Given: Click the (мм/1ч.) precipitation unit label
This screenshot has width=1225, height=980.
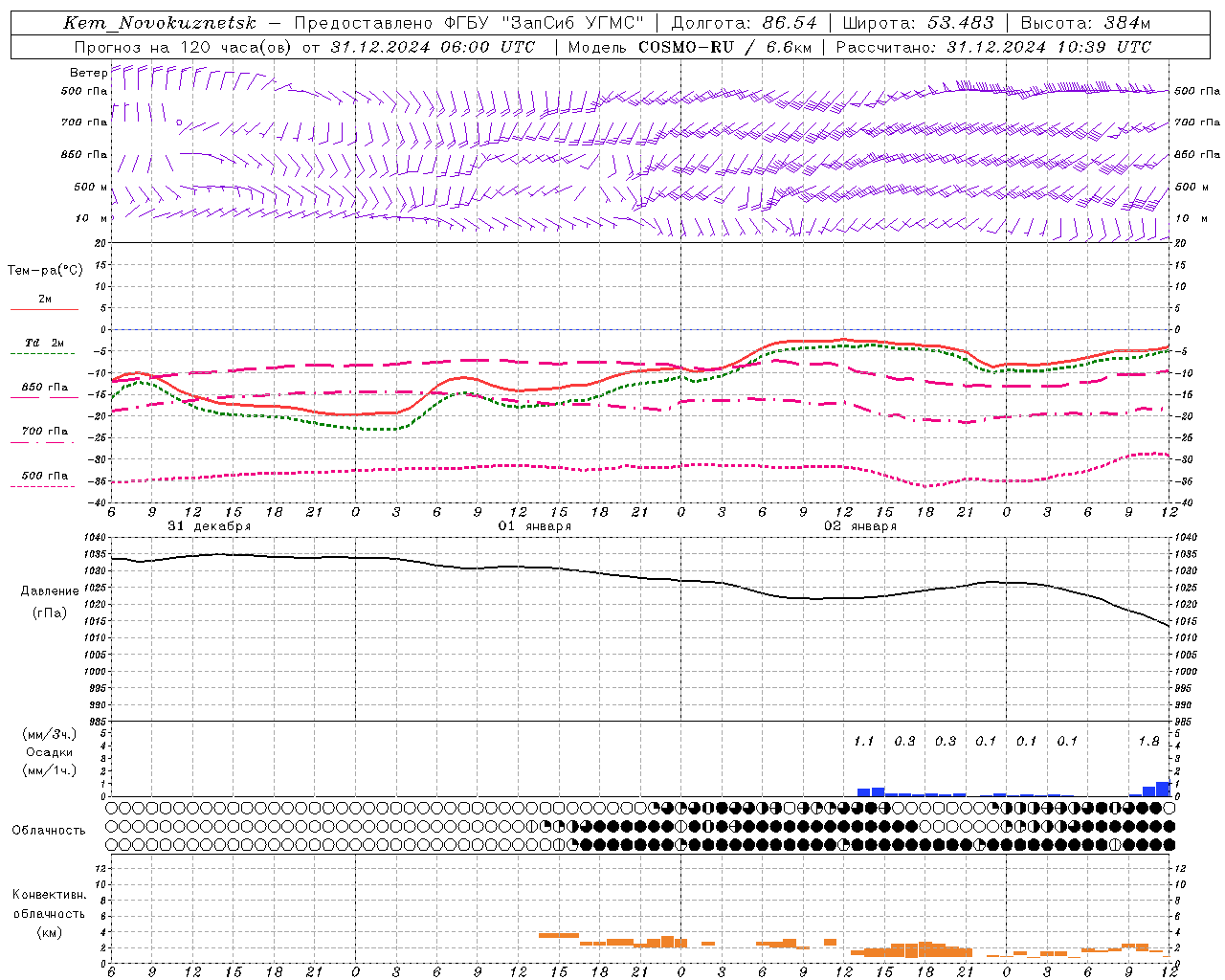Looking at the screenshot, I should coord(50,770).
